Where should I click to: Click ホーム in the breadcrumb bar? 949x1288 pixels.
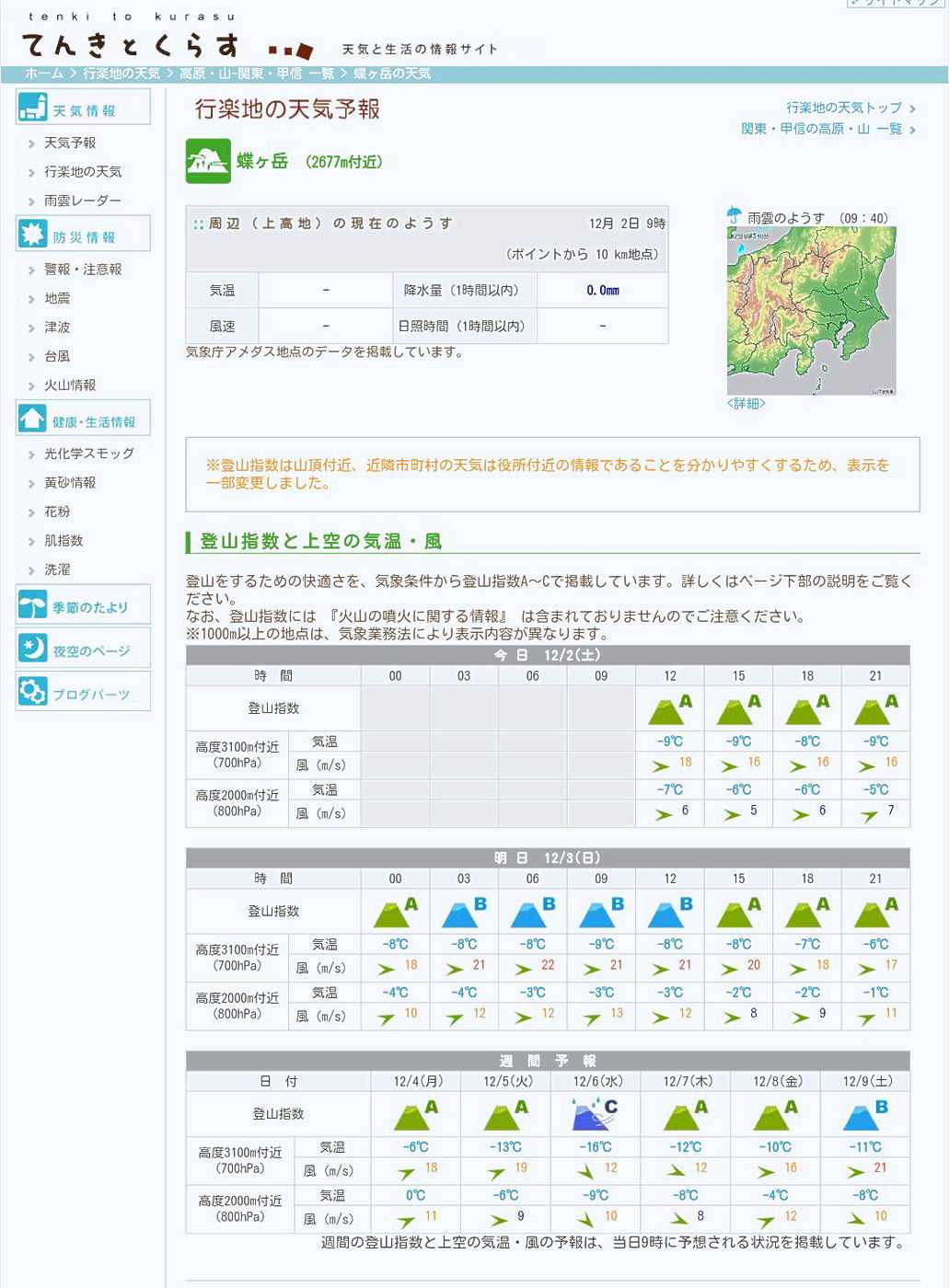[44, 74]
